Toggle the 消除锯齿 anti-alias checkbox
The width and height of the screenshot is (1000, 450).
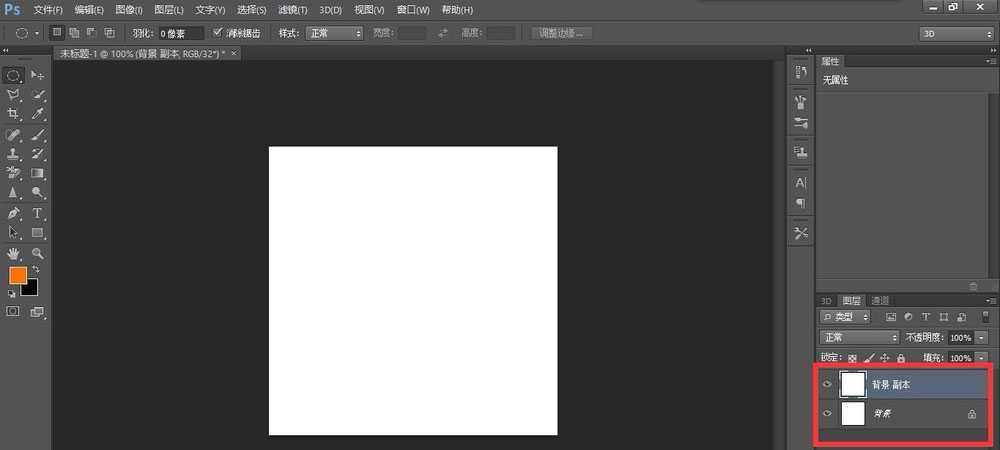pos(219,33)
